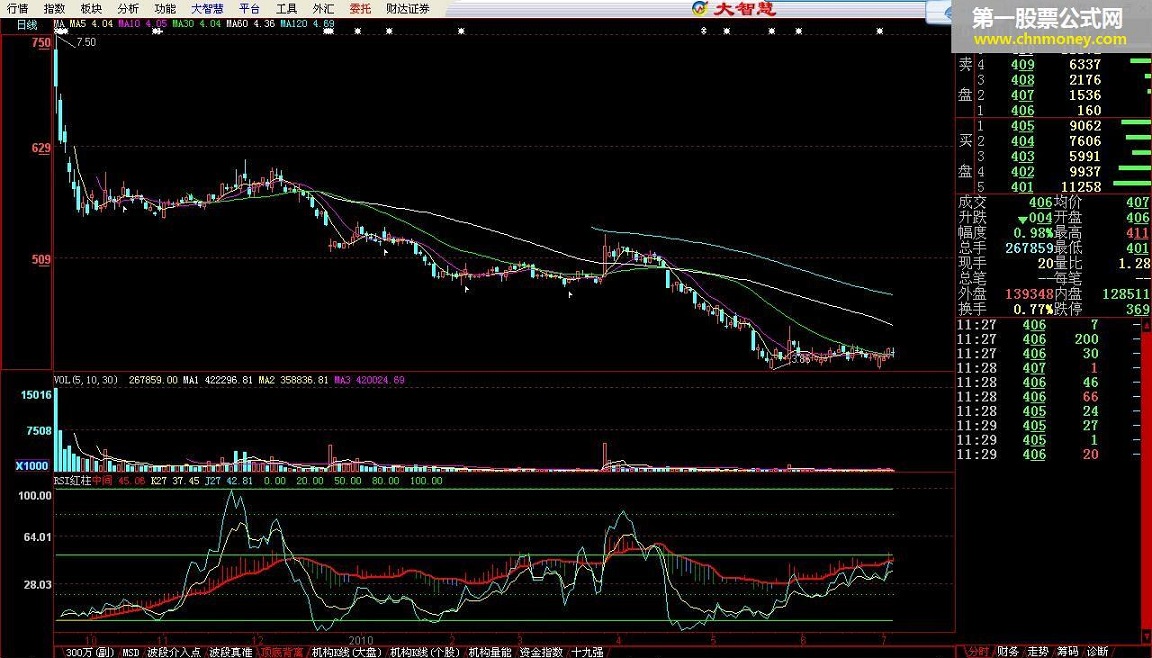Click buy level 3 price 403
Viewport: 1152px width, 658px height.
(x=1022, y=156)
